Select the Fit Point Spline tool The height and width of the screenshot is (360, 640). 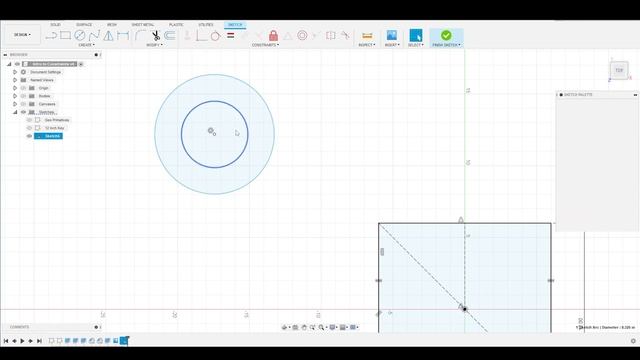click(x=94, y=36)
